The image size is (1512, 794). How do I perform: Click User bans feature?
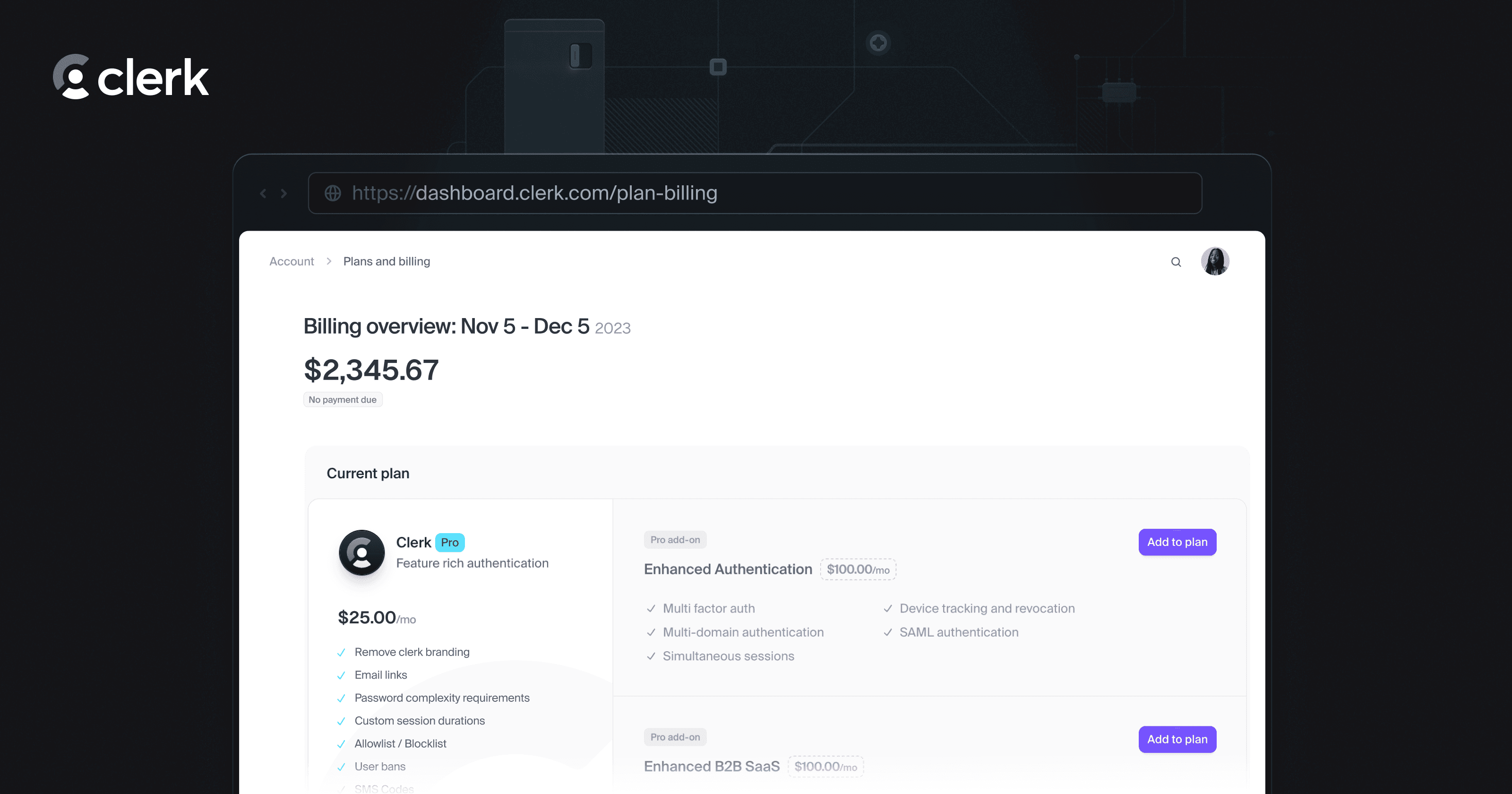click(x=380, y=767)
